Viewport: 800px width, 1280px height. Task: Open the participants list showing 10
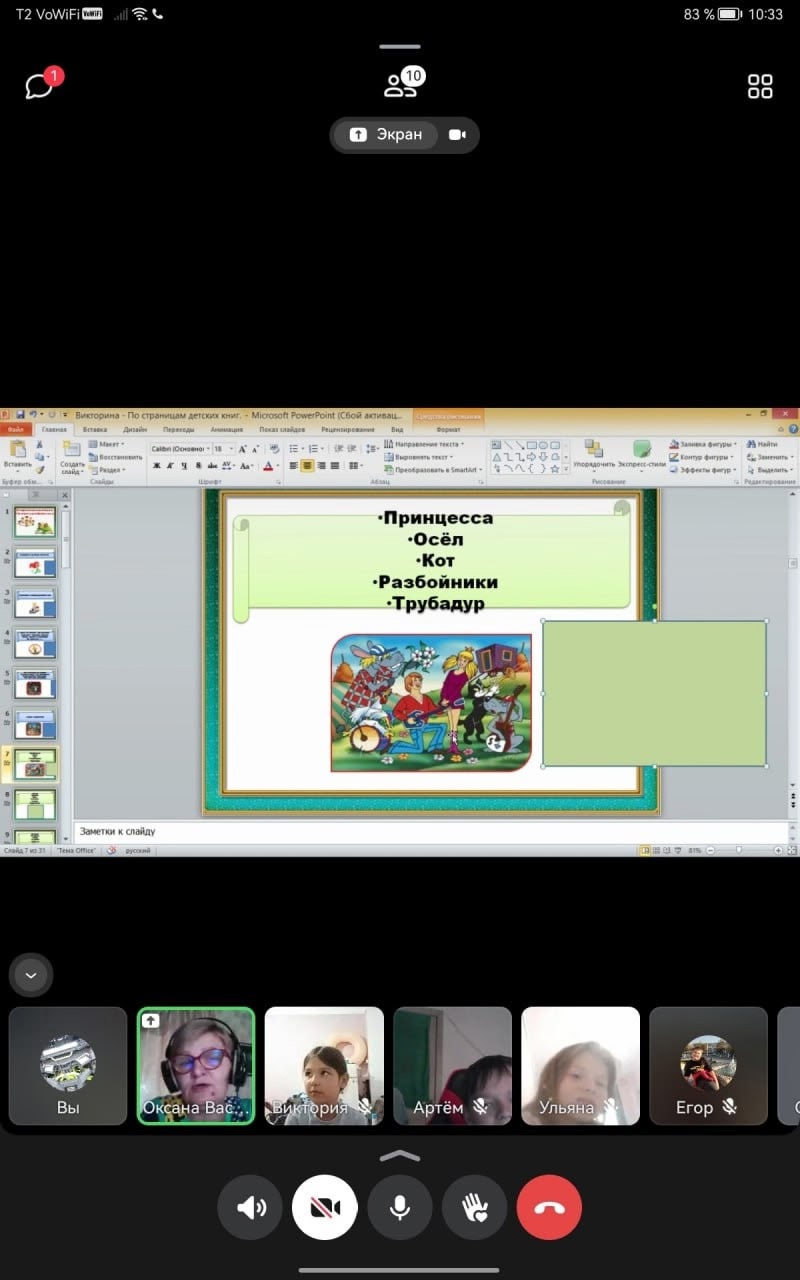click(402, 84)
